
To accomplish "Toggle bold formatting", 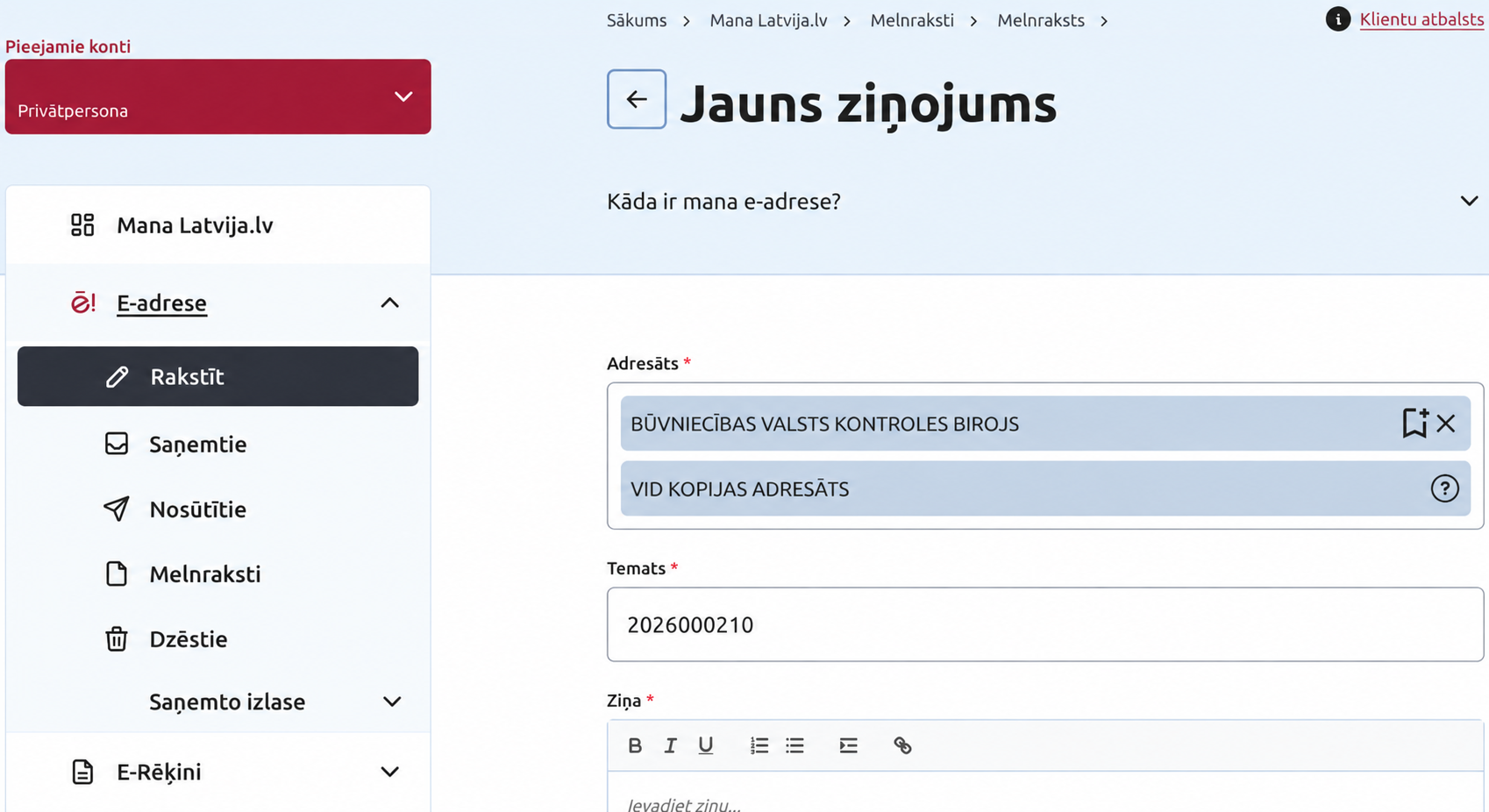I will click(x=635, y=745).
